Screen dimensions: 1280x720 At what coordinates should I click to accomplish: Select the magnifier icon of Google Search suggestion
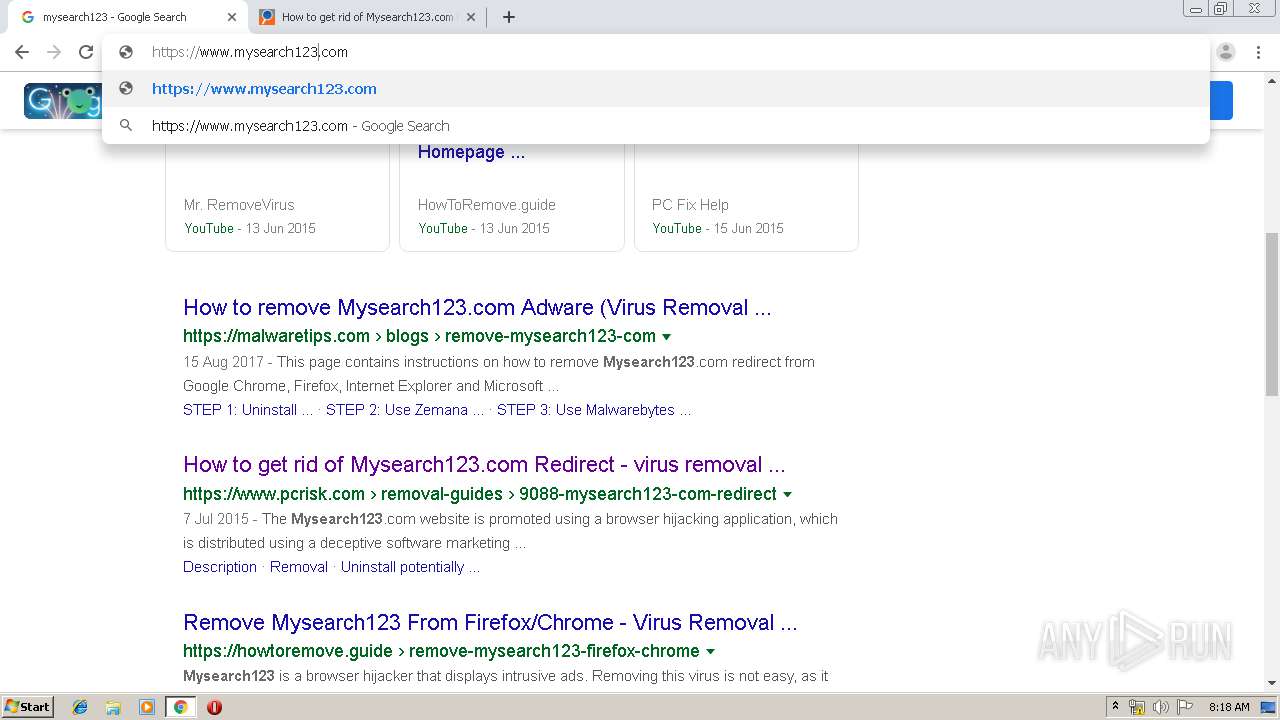pos(126,126)
